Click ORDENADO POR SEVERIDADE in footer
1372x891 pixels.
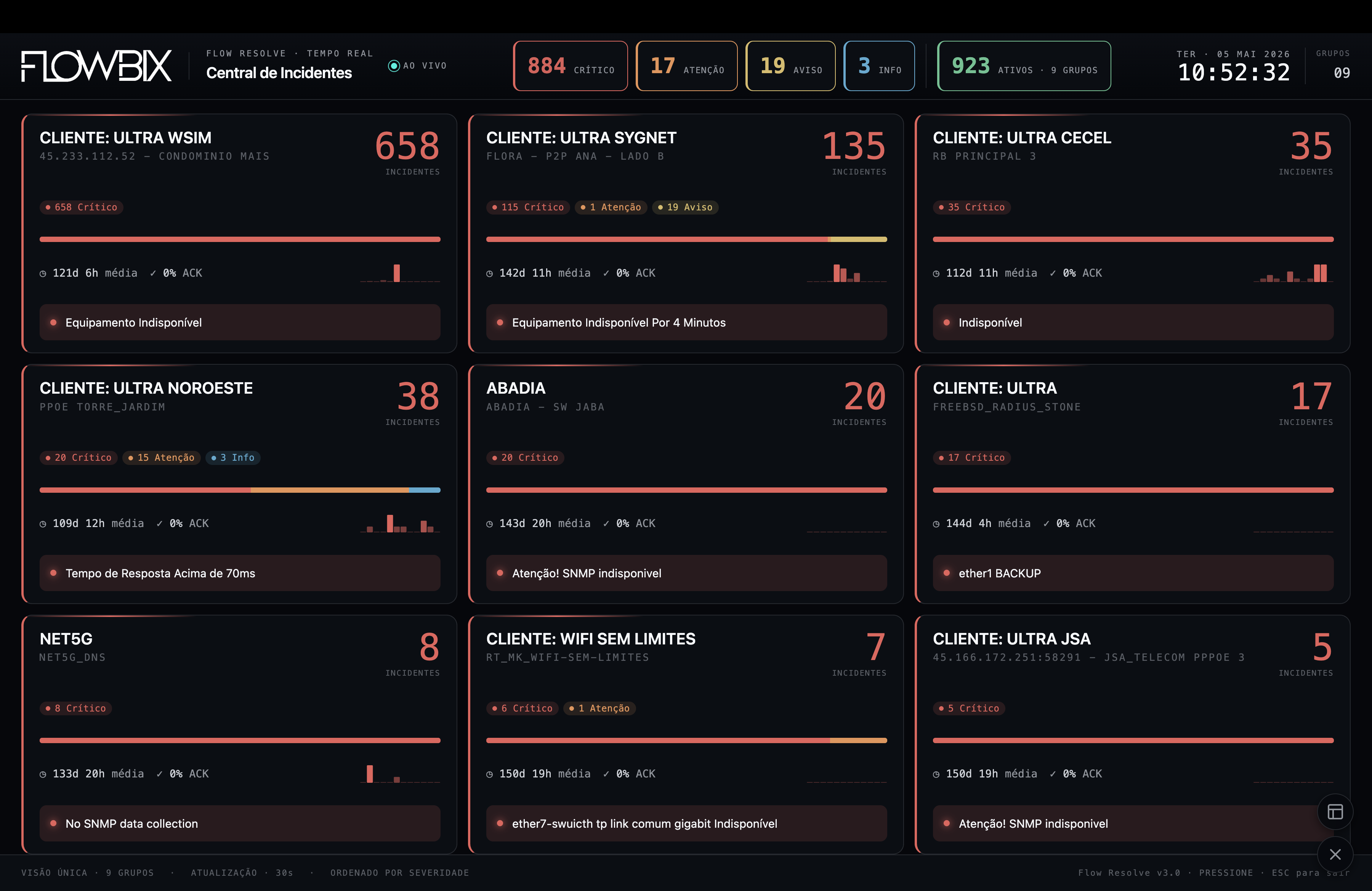coord(399,873)
